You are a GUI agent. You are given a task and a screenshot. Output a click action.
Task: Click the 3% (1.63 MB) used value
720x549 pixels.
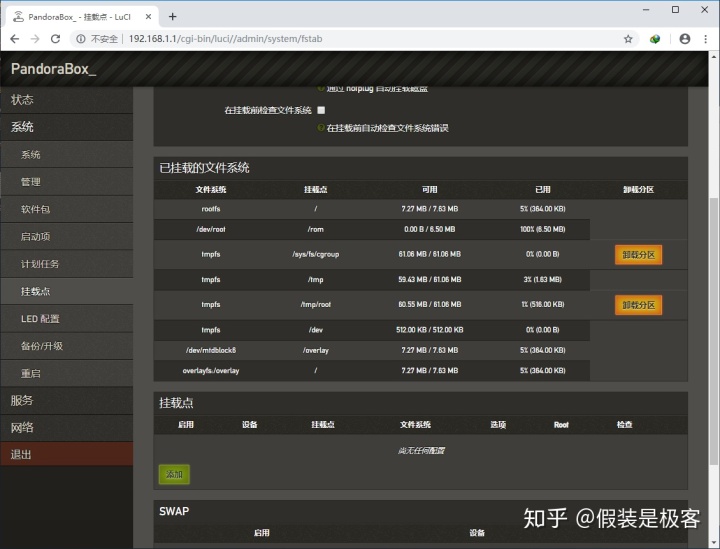coord(542,279)
